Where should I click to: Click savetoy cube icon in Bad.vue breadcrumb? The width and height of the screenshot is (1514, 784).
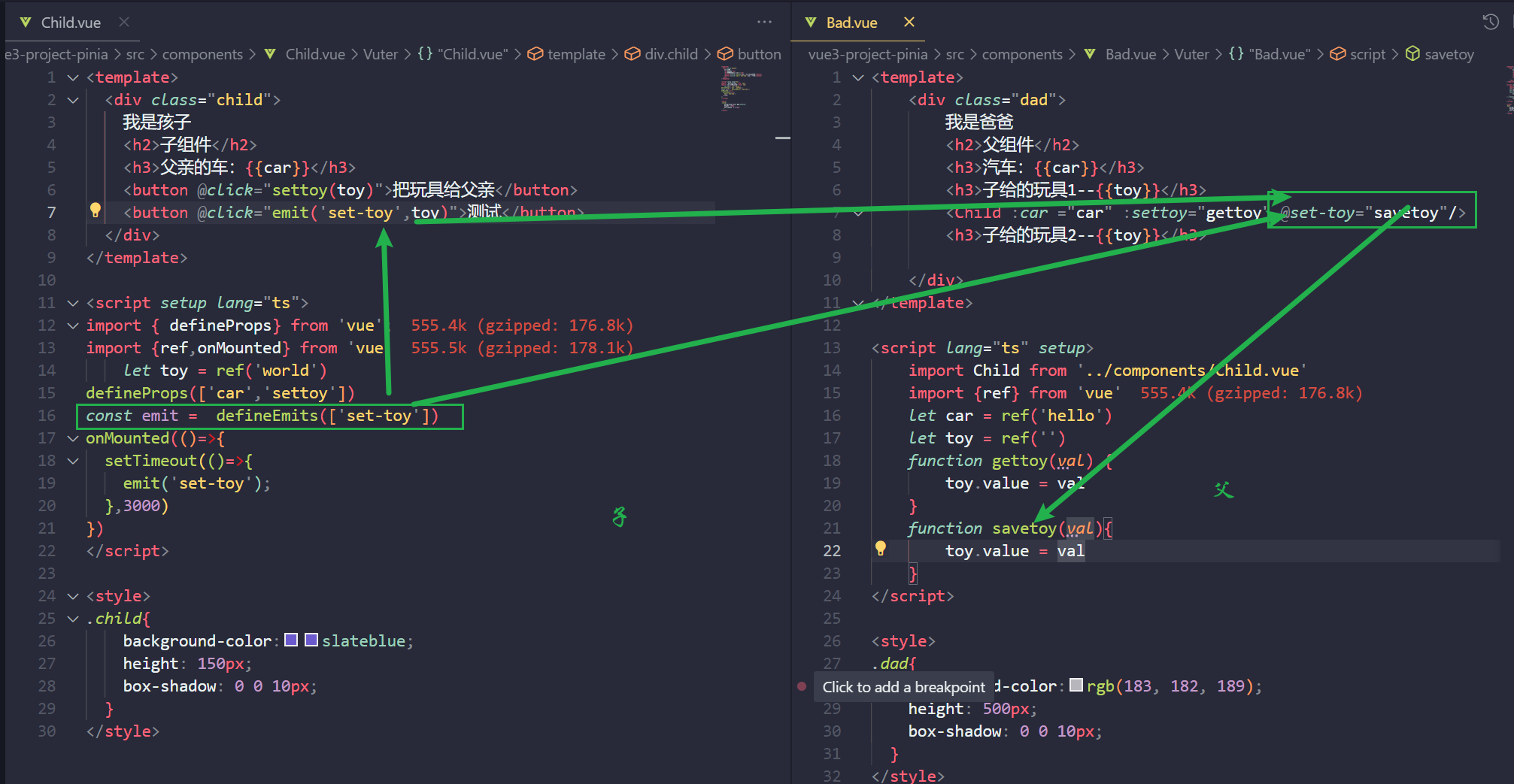(1413, 54)
